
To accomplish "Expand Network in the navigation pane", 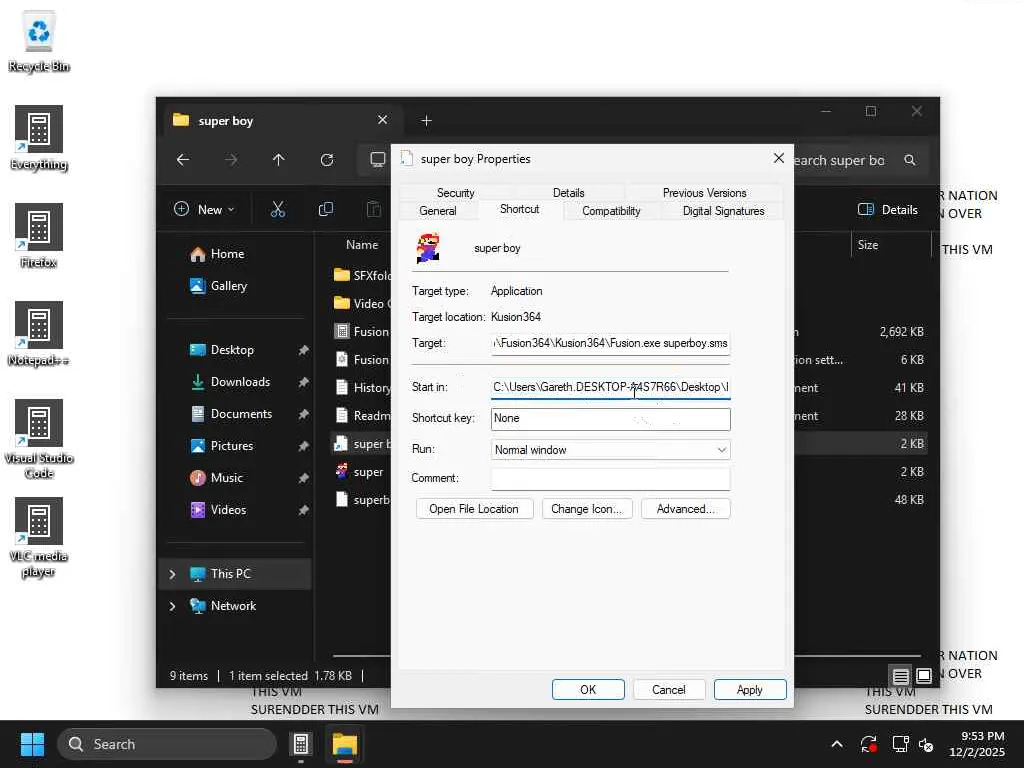I will [172, 606].
